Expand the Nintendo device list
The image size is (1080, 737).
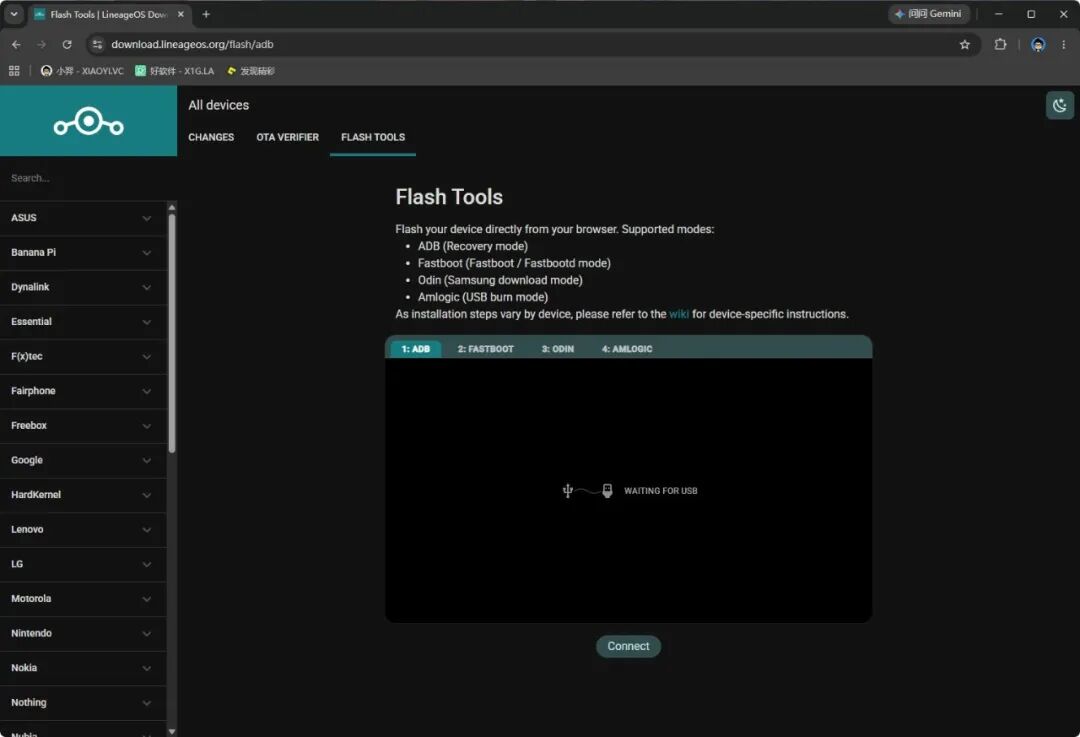coord(83,633)
